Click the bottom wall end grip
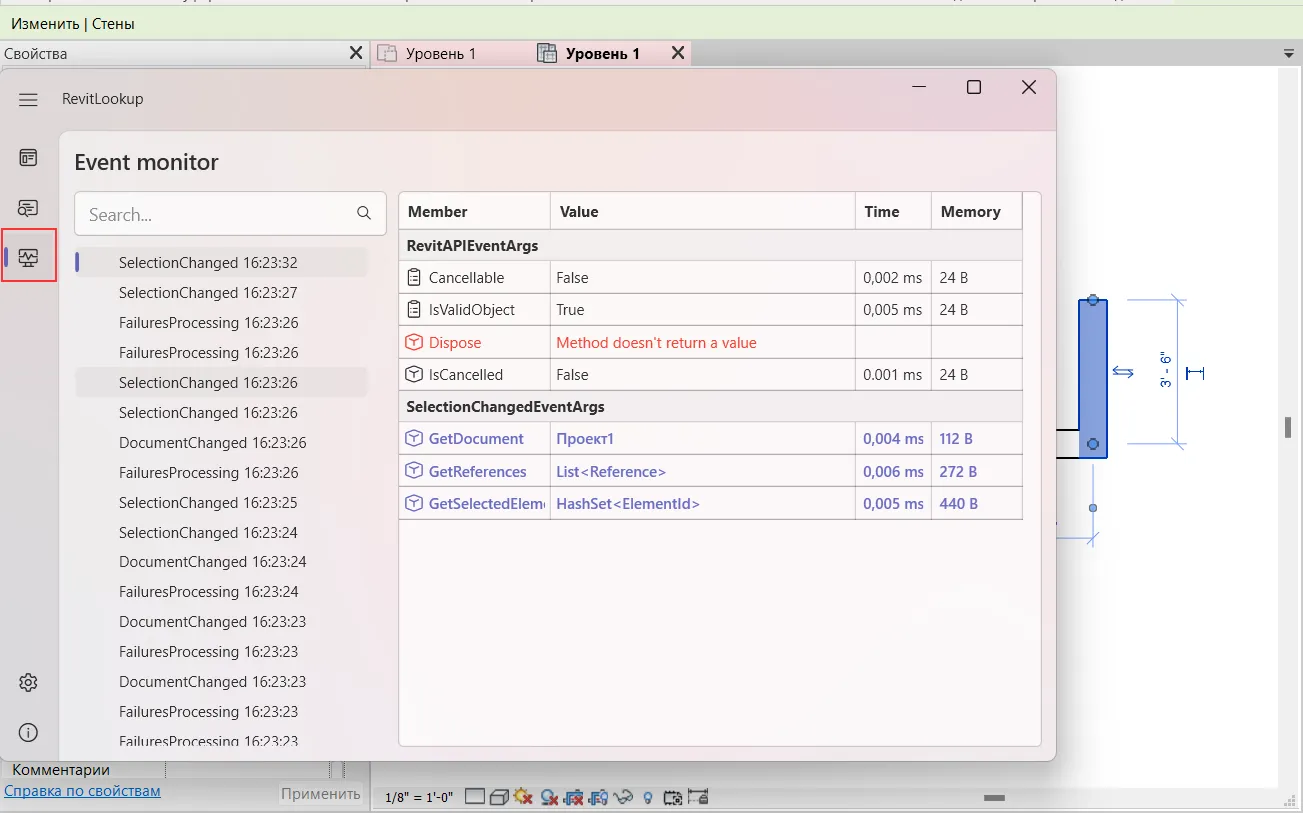The image size is (1303, 813). tap(1093, 444)
